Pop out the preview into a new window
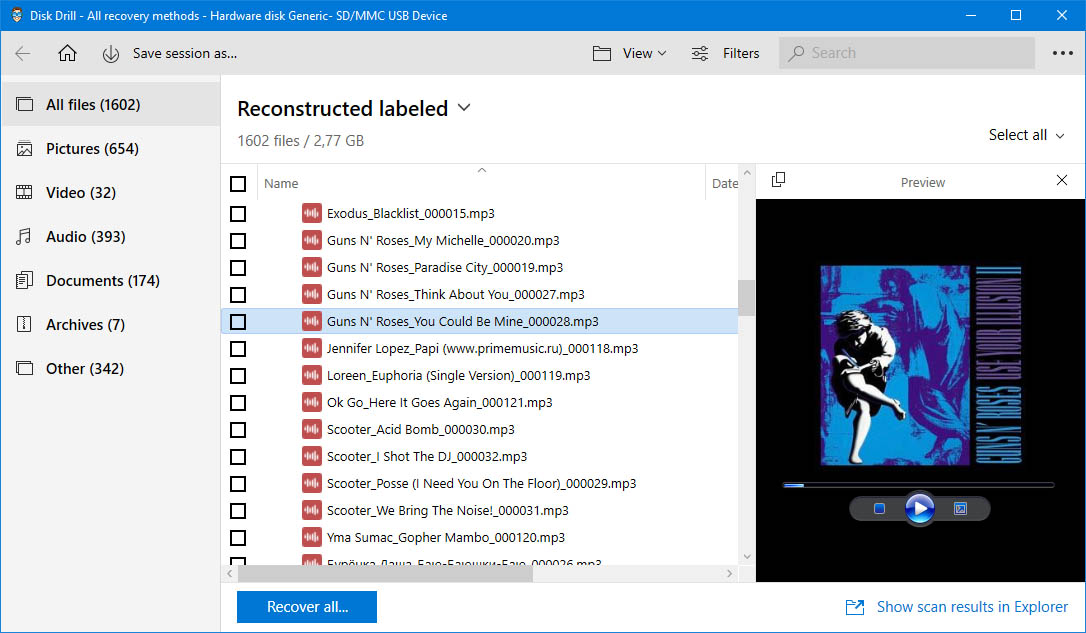This screenshot has height=633, width=1086. point(778,179)
